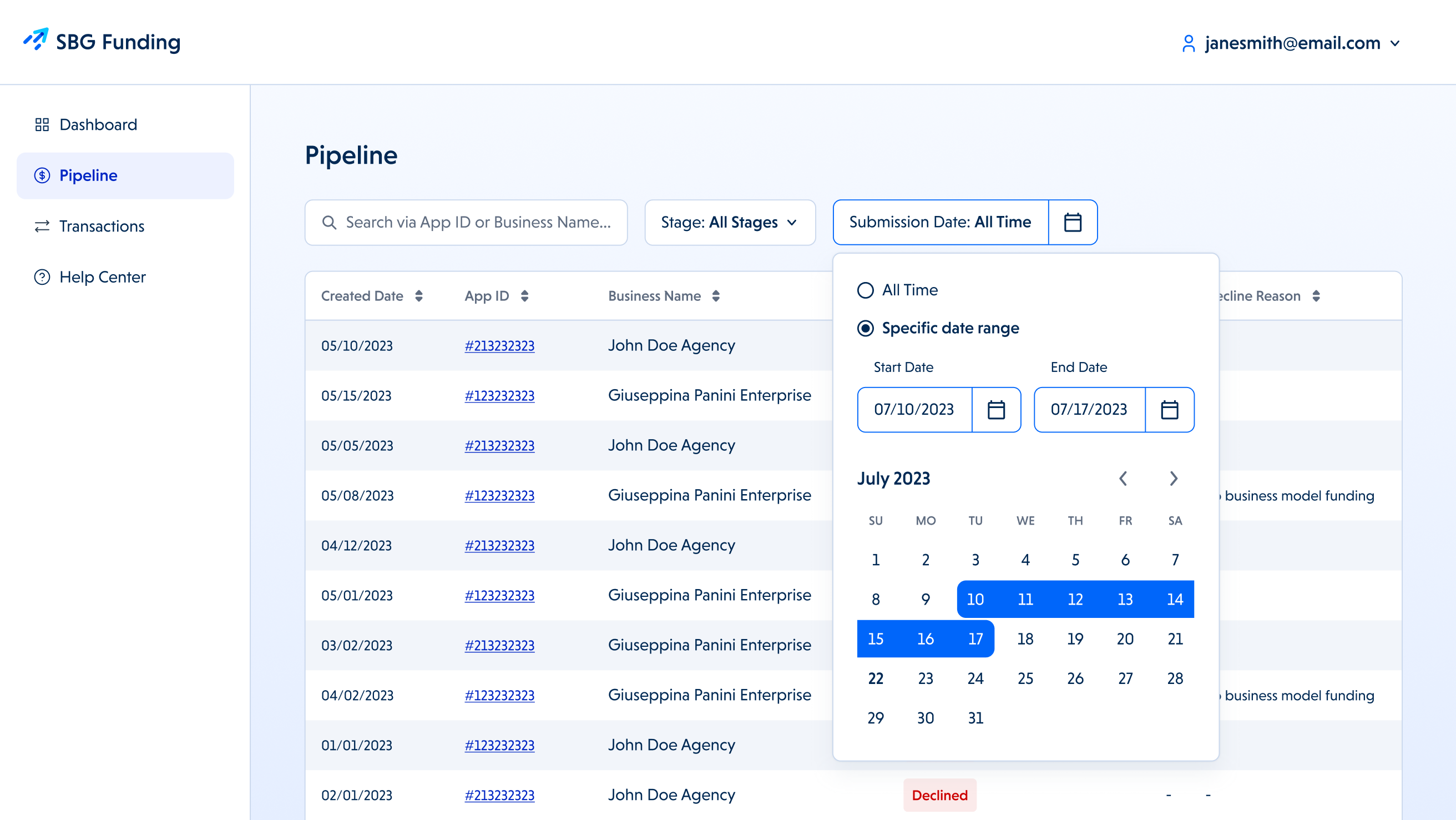Pick July 22 in the calendar

coord(876,678)
